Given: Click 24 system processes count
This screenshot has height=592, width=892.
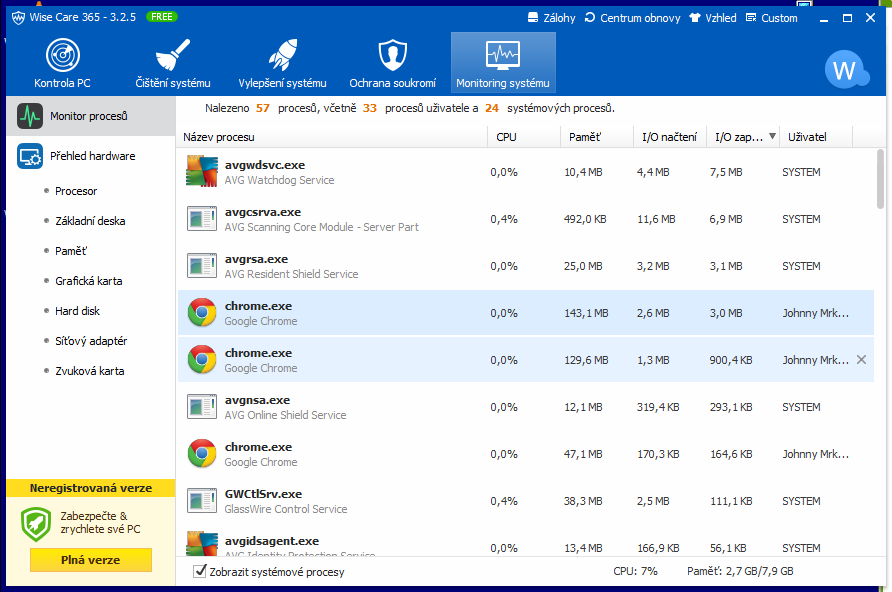Looking at the screenshot, I should (x=492, y=108).
